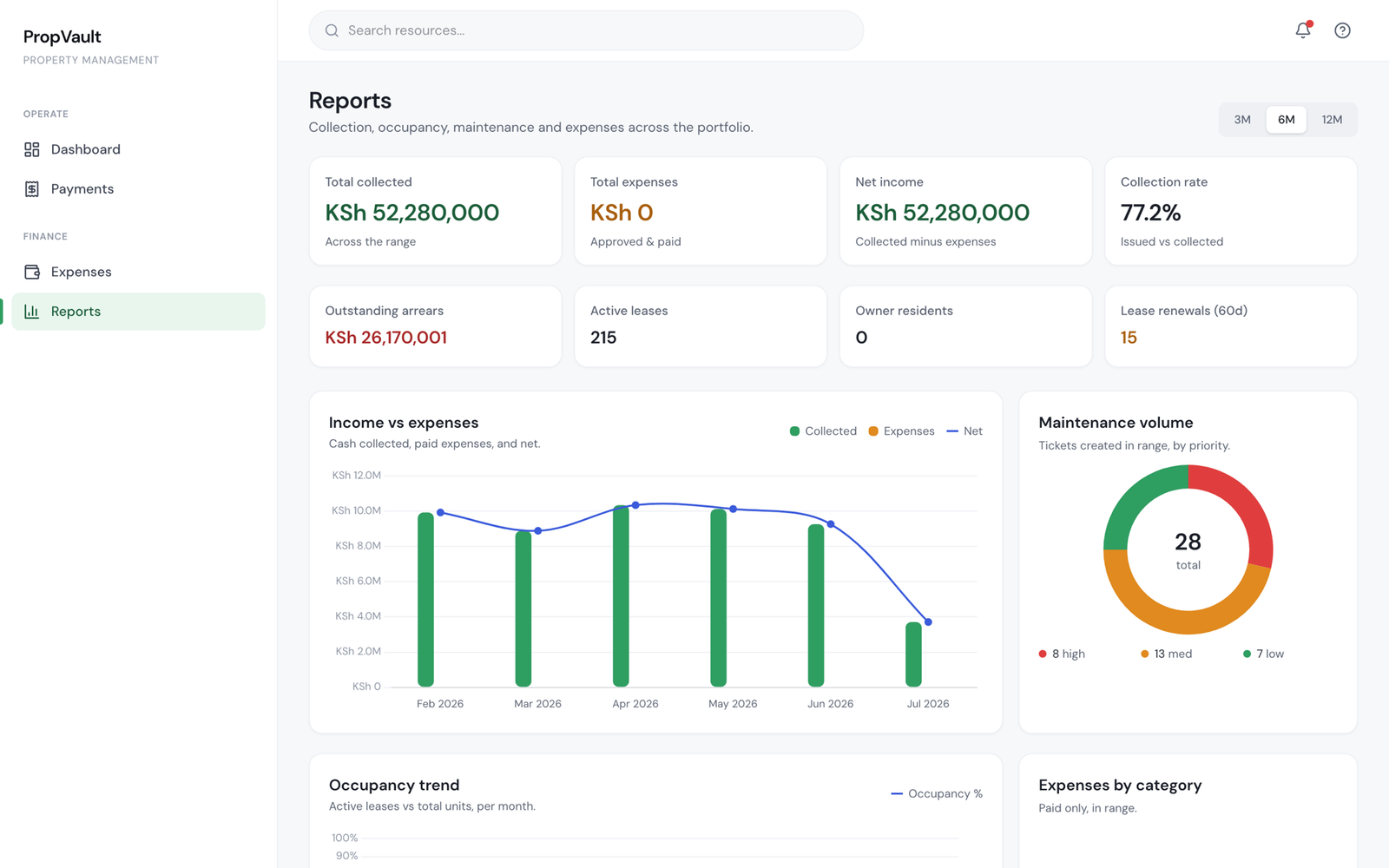Open the Reports page
The image size is (1389, 868).
[x=138, y=312]
